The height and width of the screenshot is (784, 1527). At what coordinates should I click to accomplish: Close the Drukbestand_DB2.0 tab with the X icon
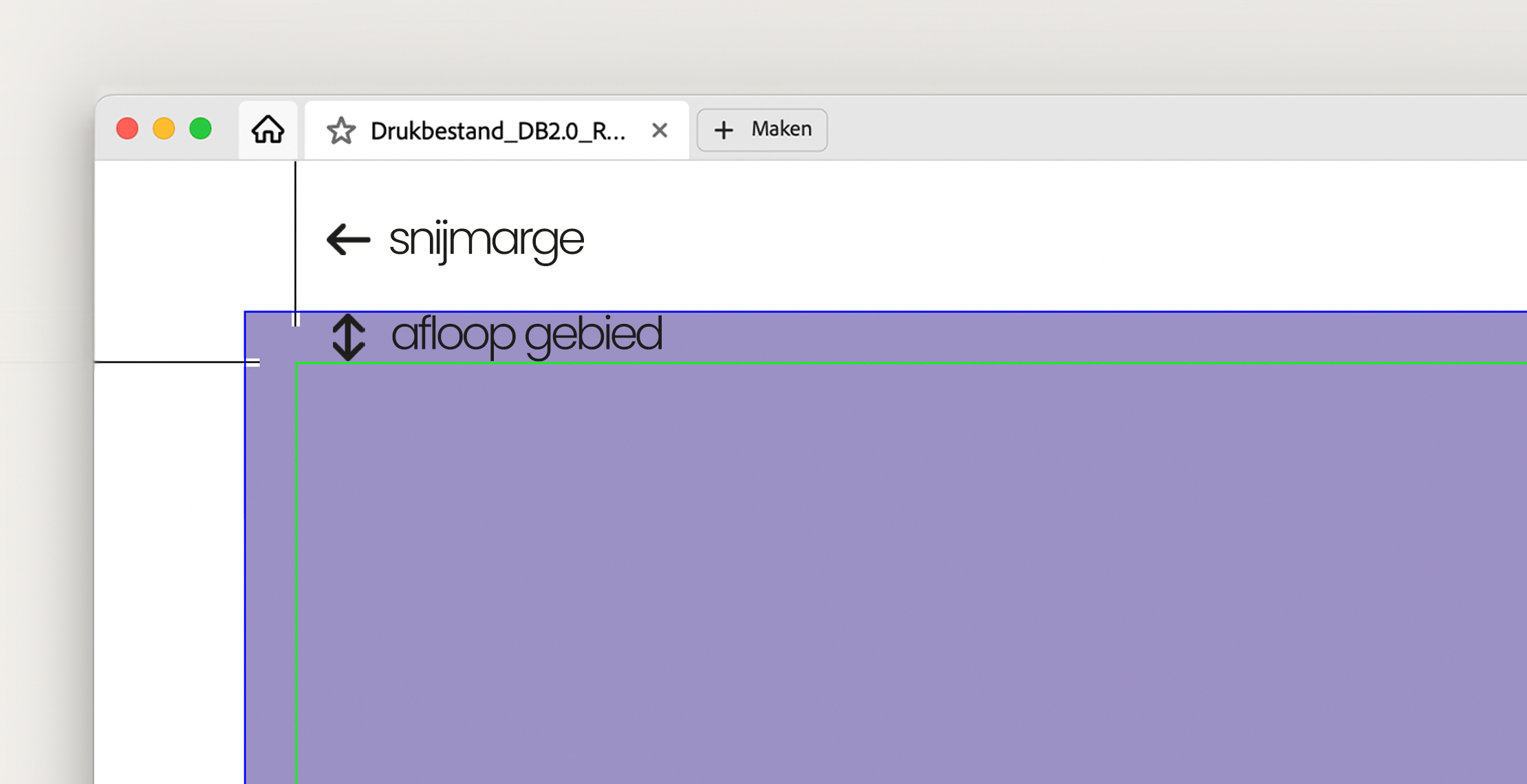(x=659, y=129)
